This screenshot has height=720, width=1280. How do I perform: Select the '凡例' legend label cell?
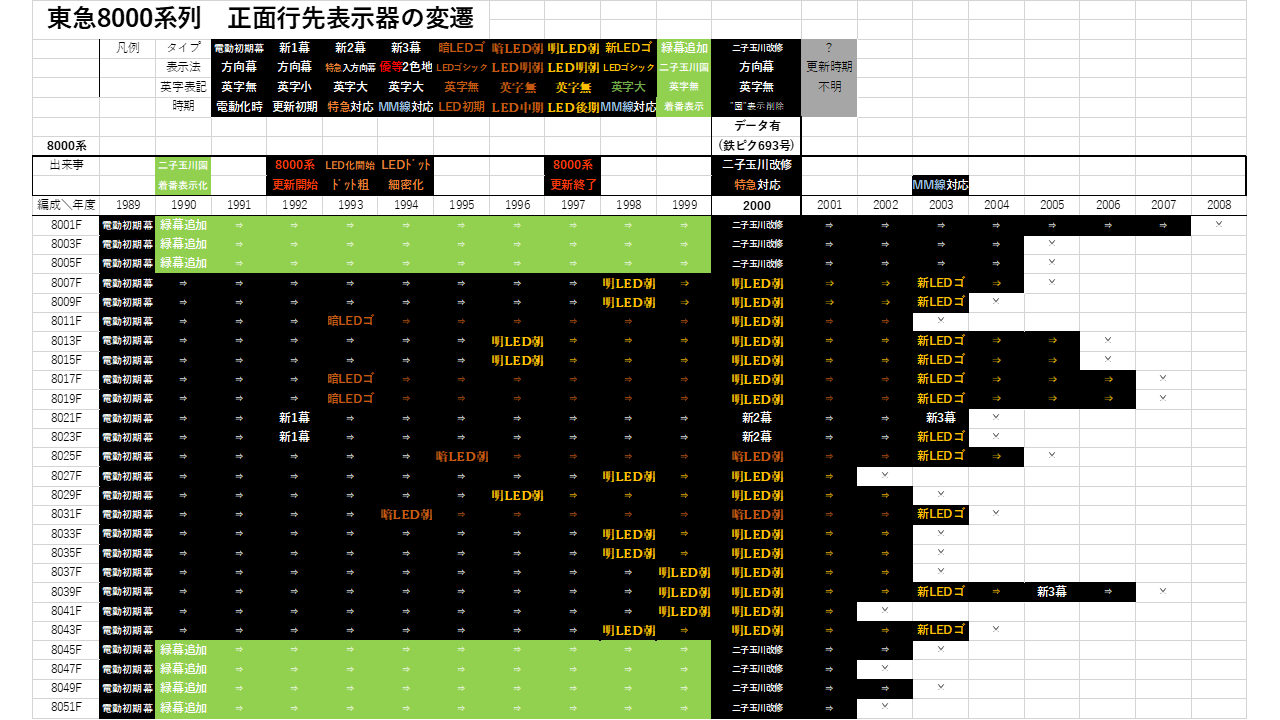click(x=127, y=48)
